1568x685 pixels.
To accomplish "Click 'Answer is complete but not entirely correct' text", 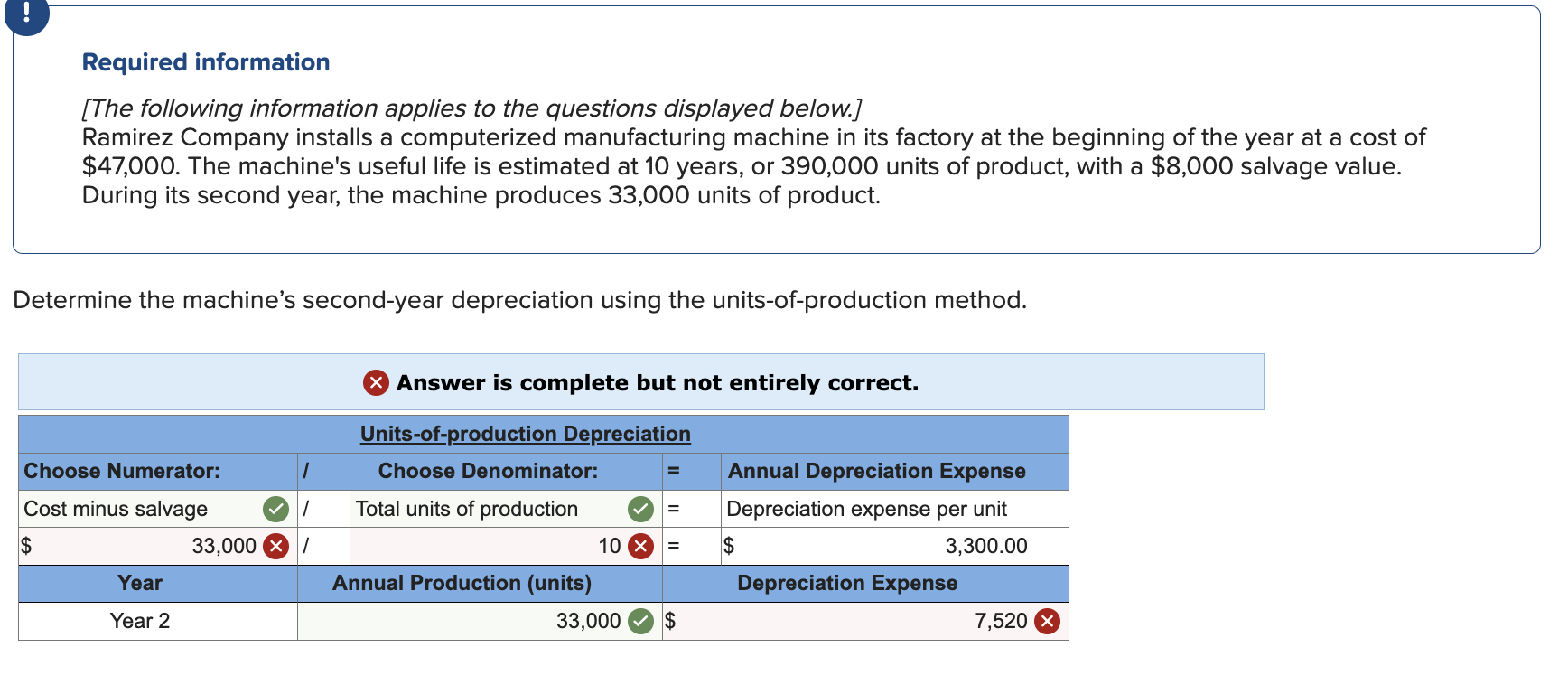I will tap(658, 383).
